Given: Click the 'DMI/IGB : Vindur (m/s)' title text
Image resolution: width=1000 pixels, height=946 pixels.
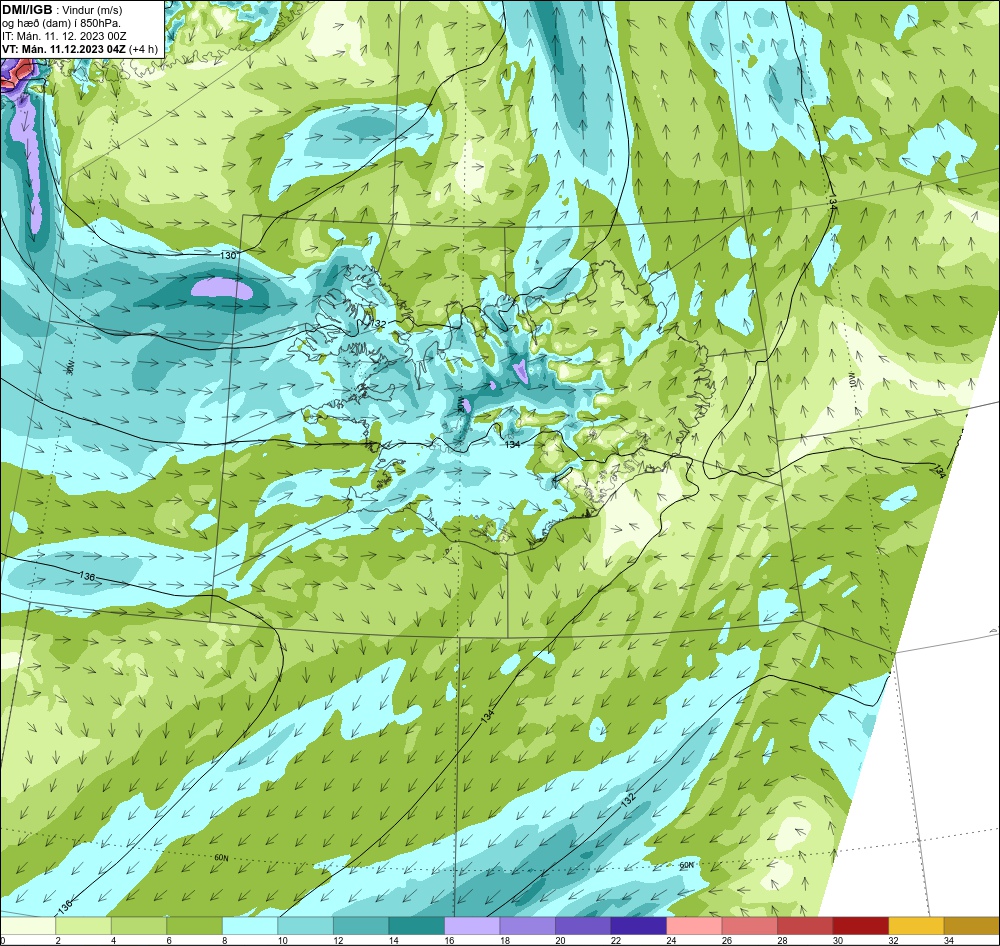Looking at the screenshot, I should tap(62, 10).
